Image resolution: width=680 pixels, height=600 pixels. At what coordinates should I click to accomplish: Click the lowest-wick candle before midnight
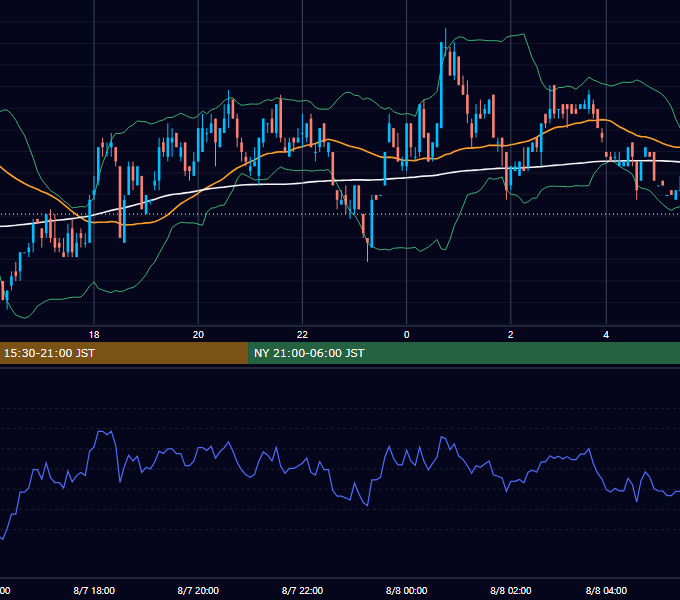(367, 249)
